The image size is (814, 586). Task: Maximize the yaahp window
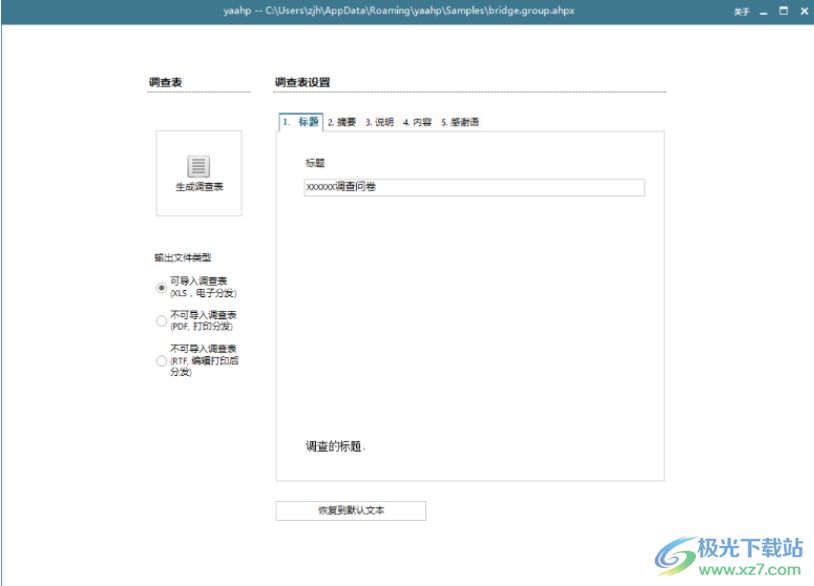[783, 11]
